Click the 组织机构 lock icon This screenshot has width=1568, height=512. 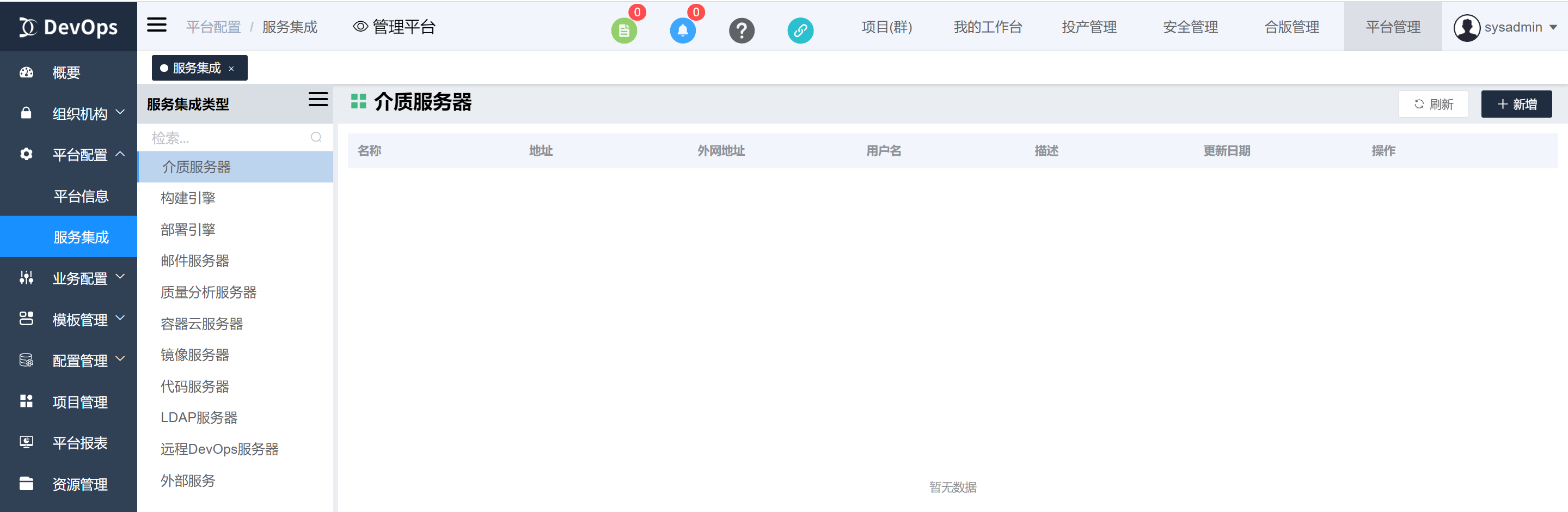coord(26,113)
